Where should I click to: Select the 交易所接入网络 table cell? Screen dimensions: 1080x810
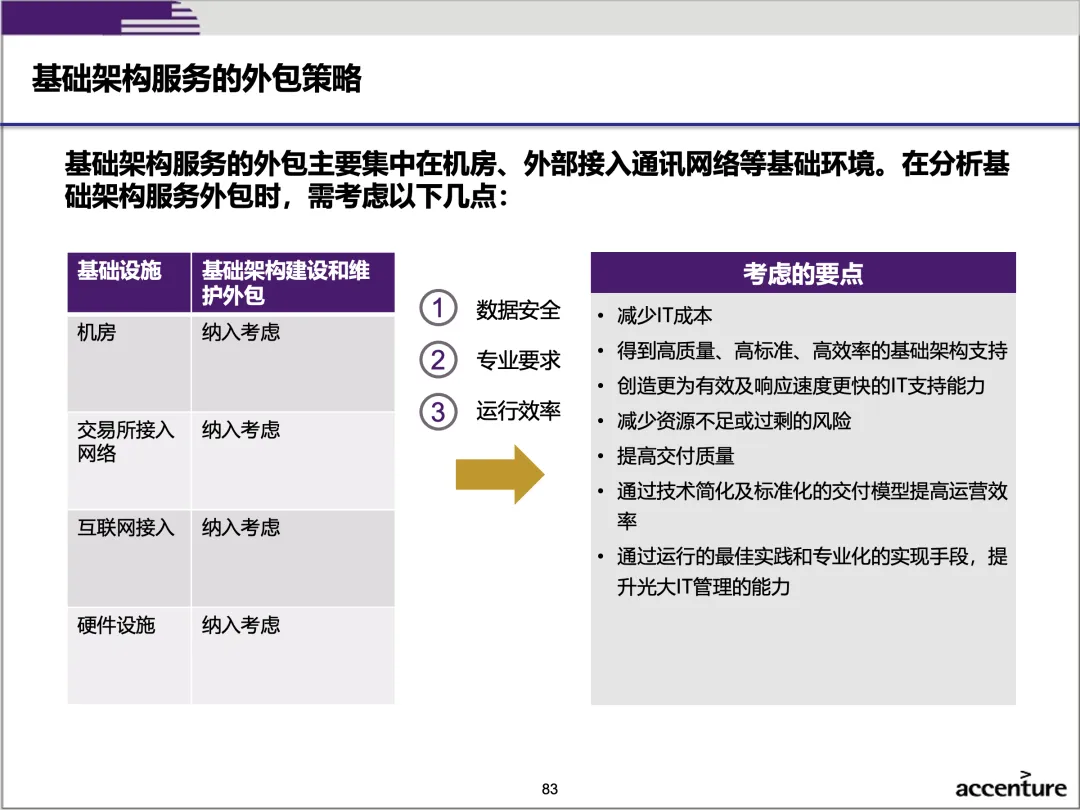tap(129, 461)
